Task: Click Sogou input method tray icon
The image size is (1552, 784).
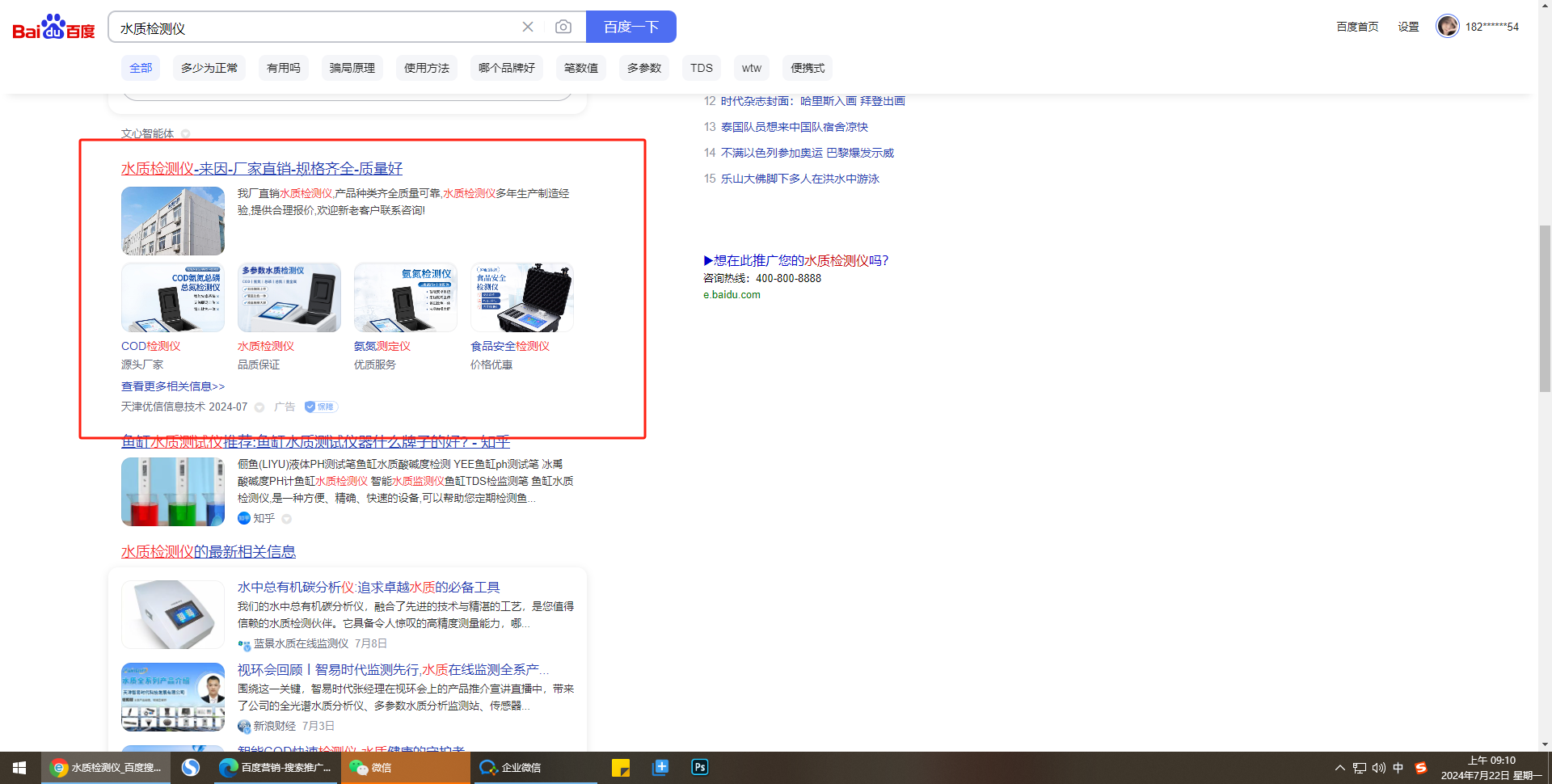Action: tap(1420, 768)
